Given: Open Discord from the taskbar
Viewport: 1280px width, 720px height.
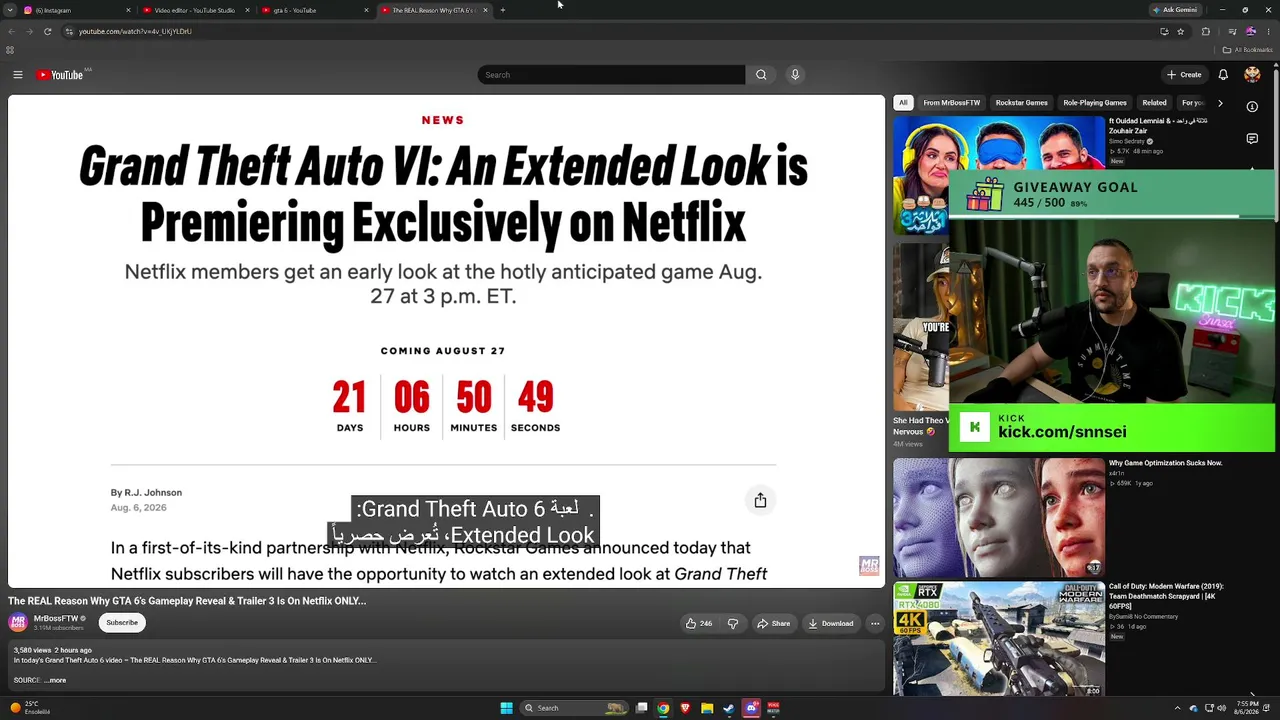Looking at the screenshot, I should point(751,708).
